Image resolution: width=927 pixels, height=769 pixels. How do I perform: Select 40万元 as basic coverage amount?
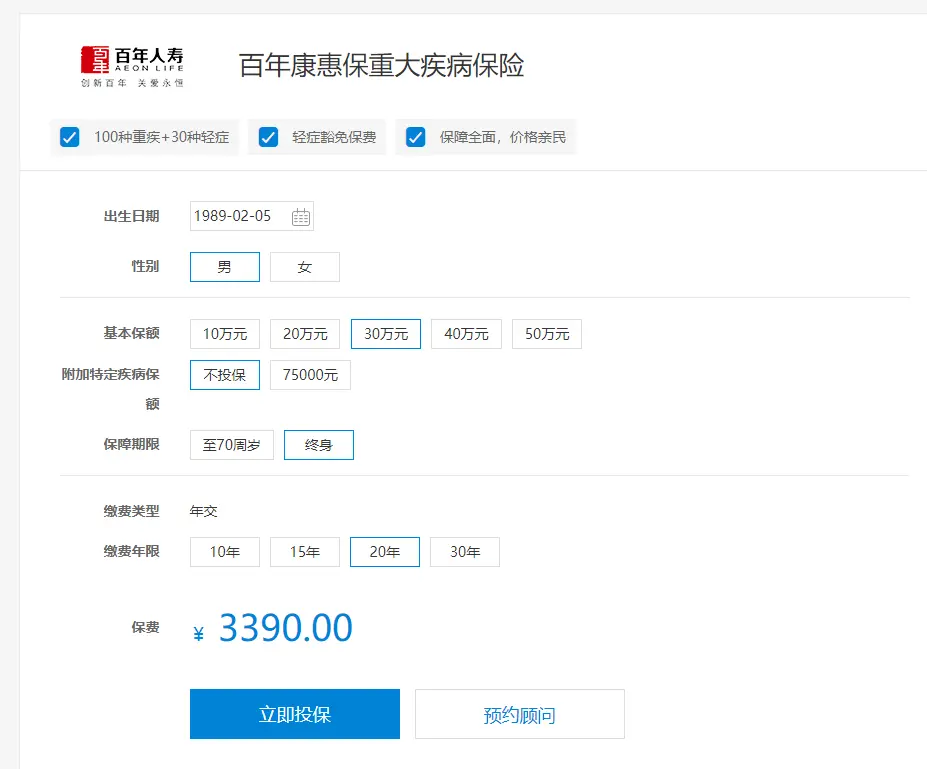[465, 333]
